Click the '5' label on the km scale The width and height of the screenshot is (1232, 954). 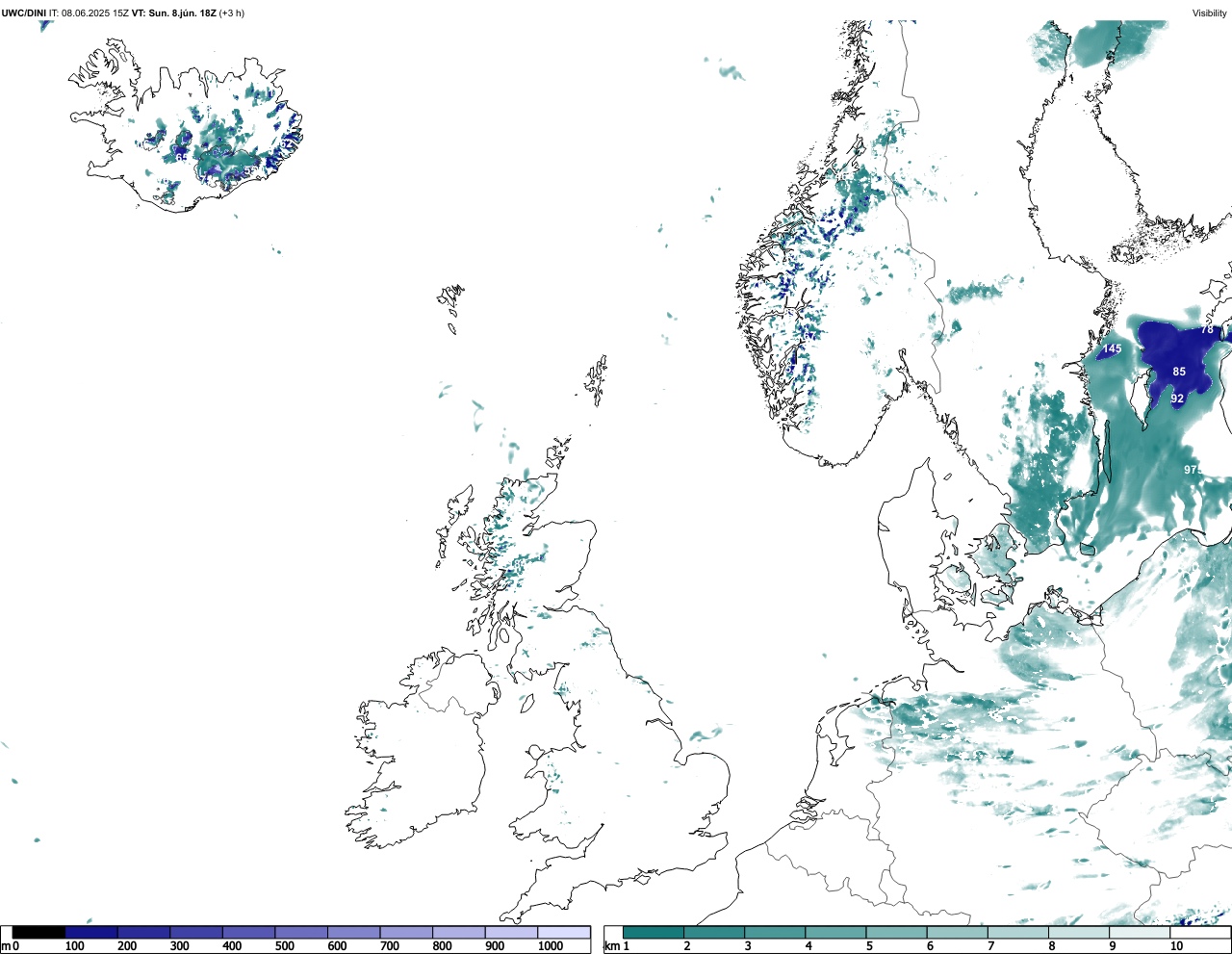pos(869,946)
